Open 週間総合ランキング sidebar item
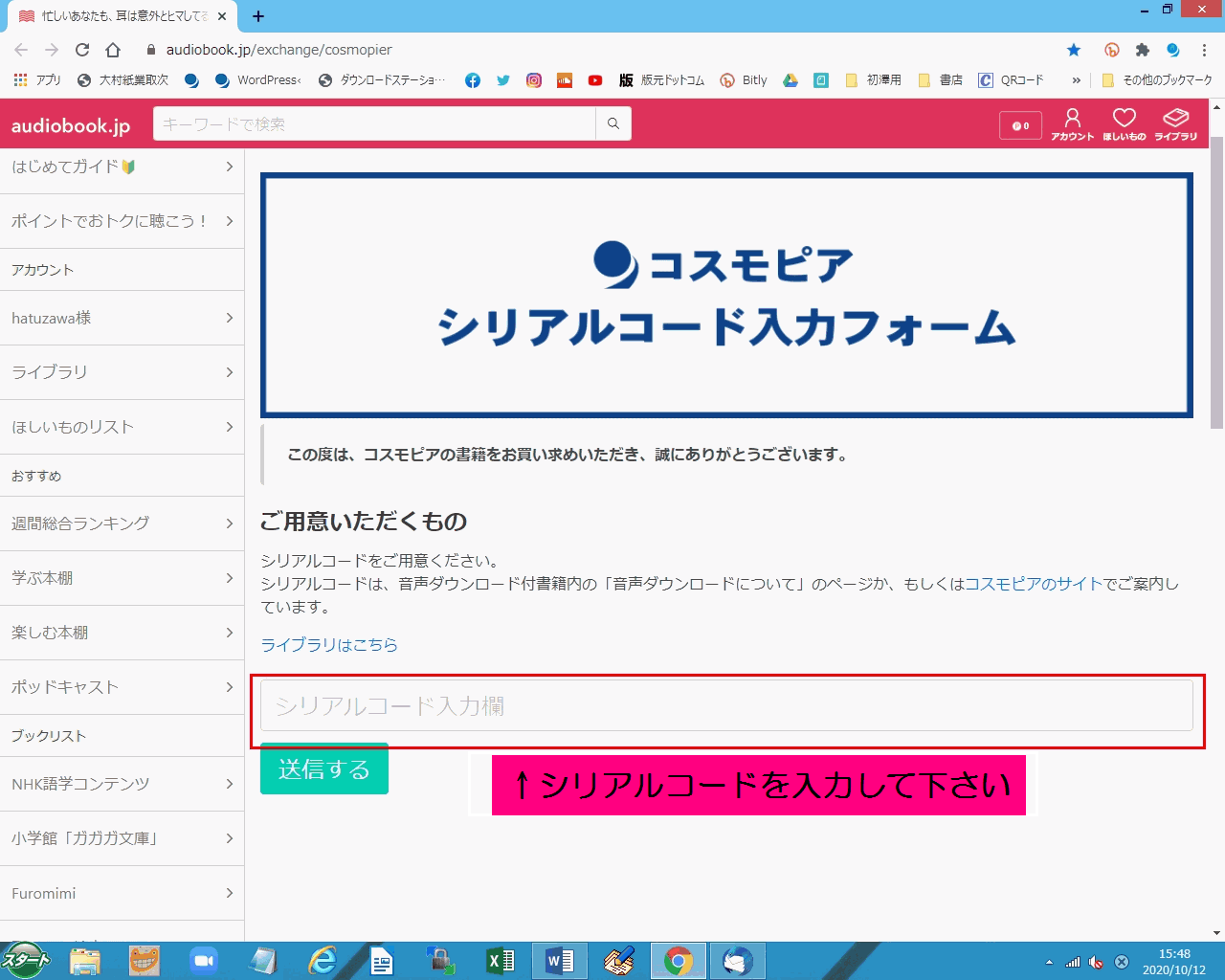This screenshot has width=1225, height=980. 122,523
